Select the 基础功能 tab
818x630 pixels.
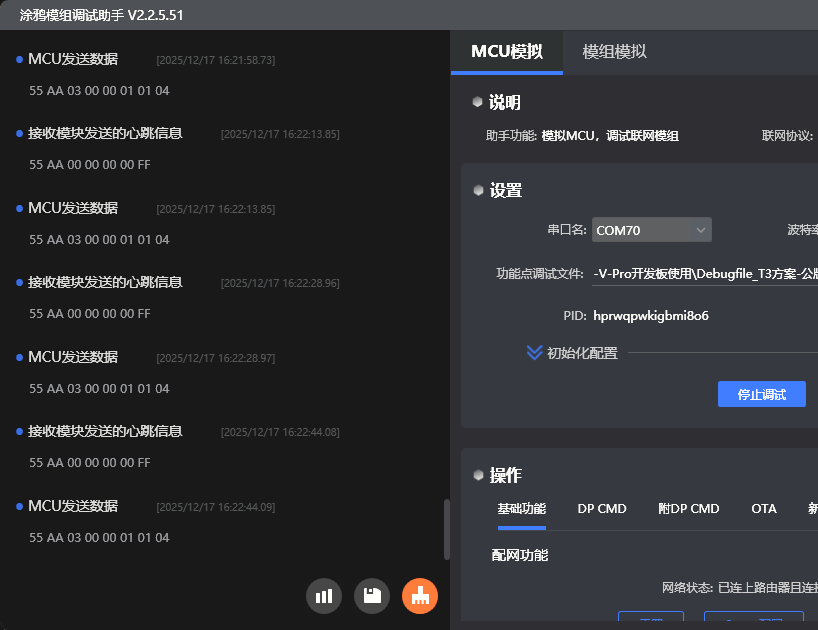pos(524,509)
